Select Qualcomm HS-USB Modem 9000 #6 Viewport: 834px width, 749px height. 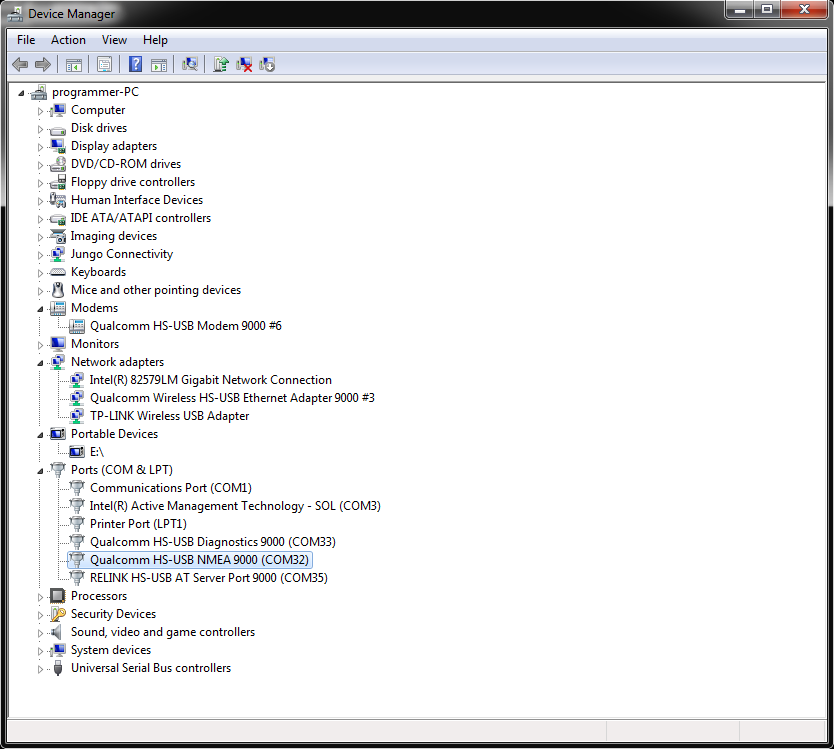point(186,326)
